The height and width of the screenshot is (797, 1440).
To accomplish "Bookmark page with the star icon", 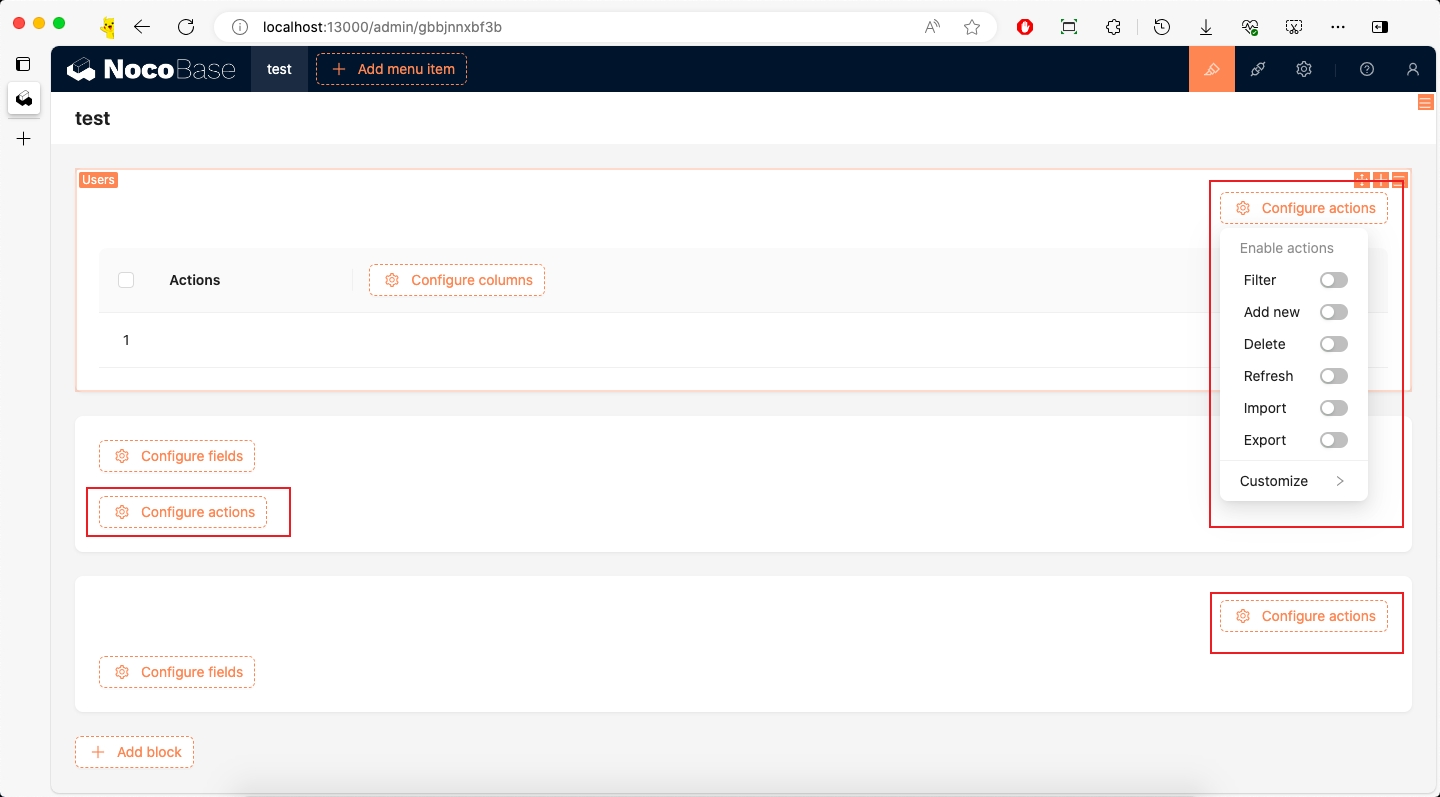I will coord(971,27).
